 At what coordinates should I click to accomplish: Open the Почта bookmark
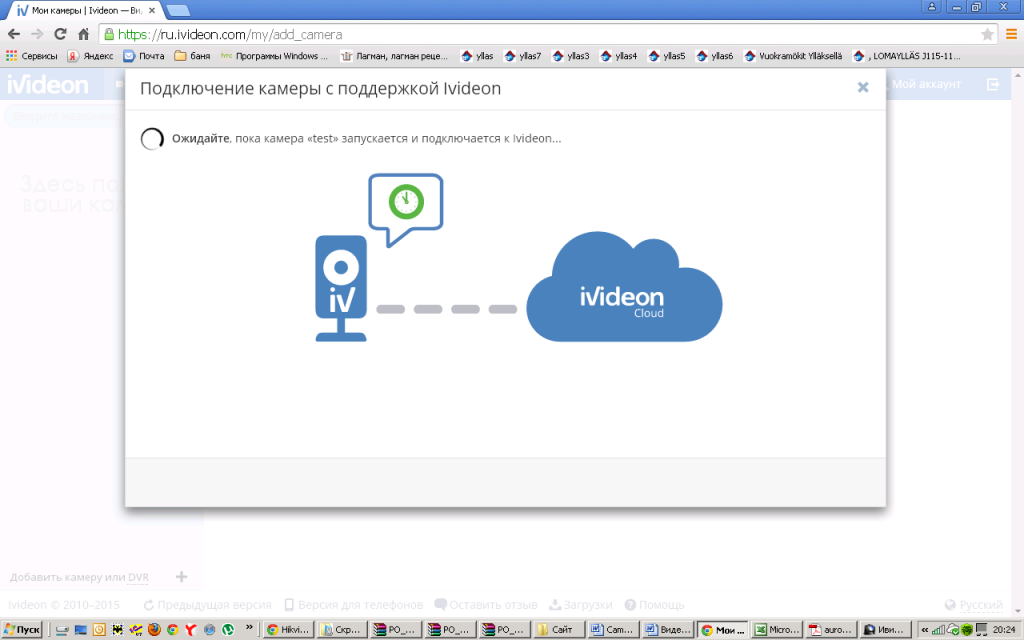pos(144,56)
